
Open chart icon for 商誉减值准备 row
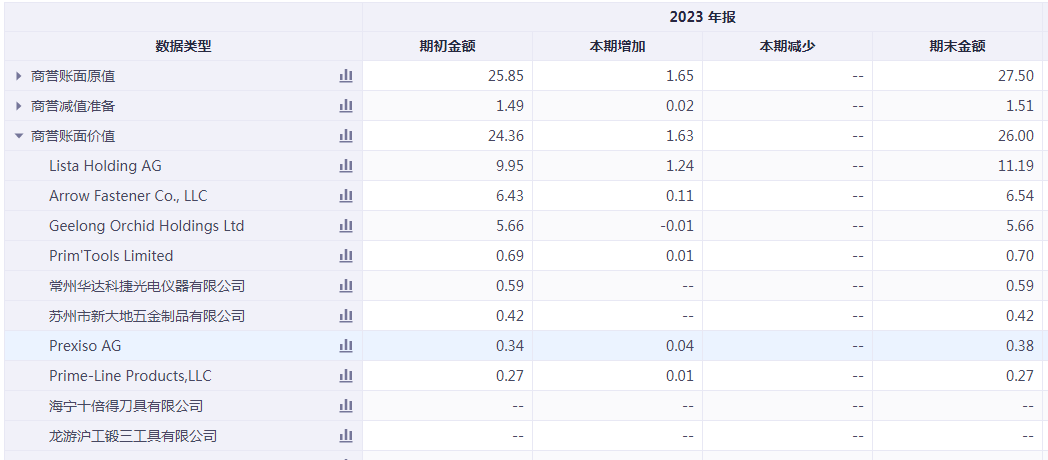(x=346, y=106)
